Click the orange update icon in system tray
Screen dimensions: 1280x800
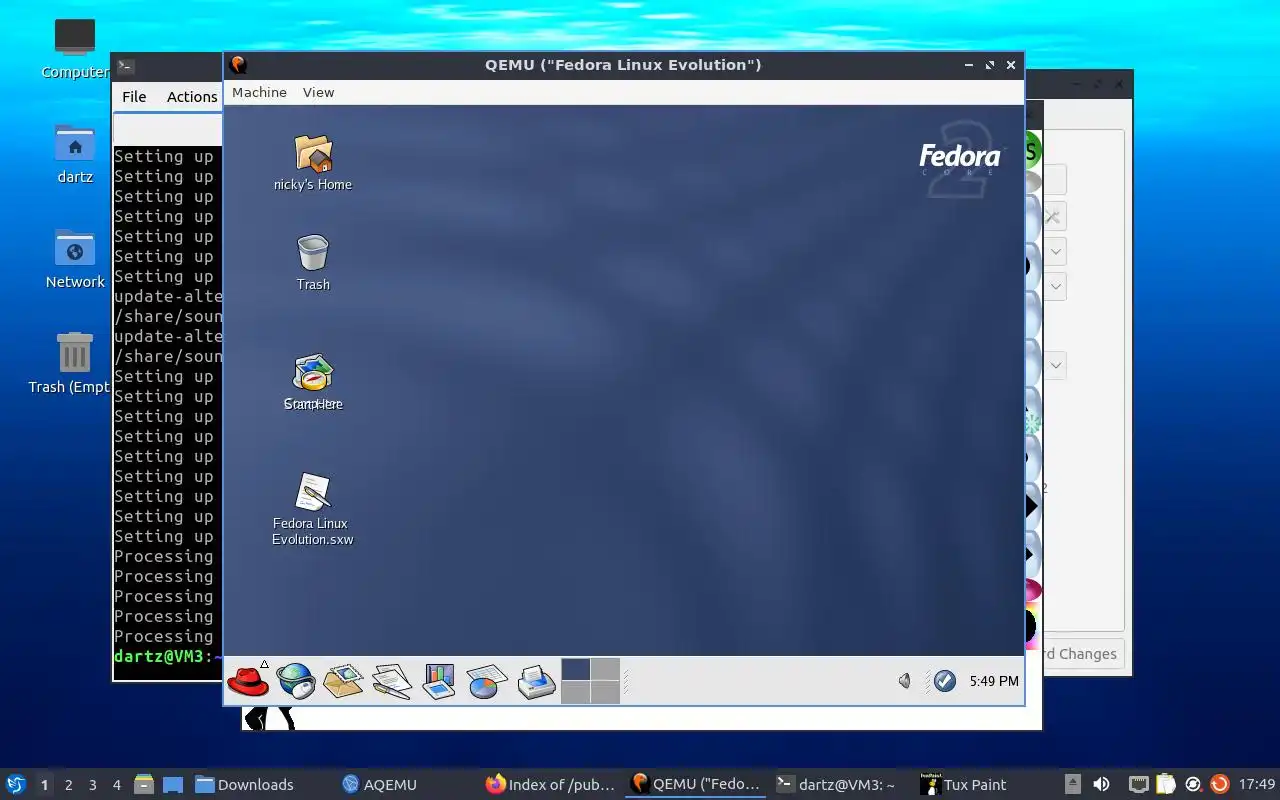click(1219, 785)
